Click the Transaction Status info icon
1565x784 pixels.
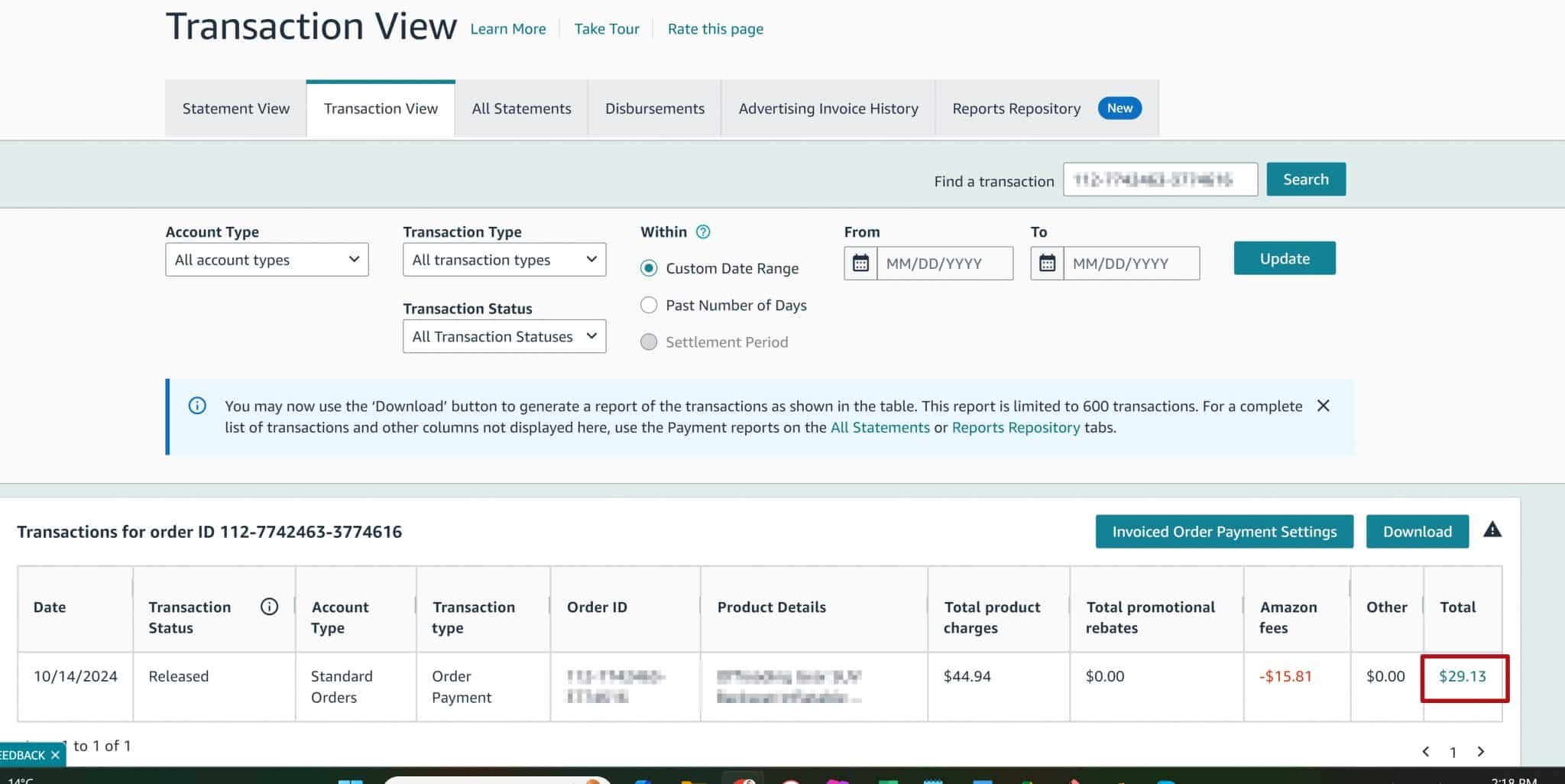click(x=269, y=607)
